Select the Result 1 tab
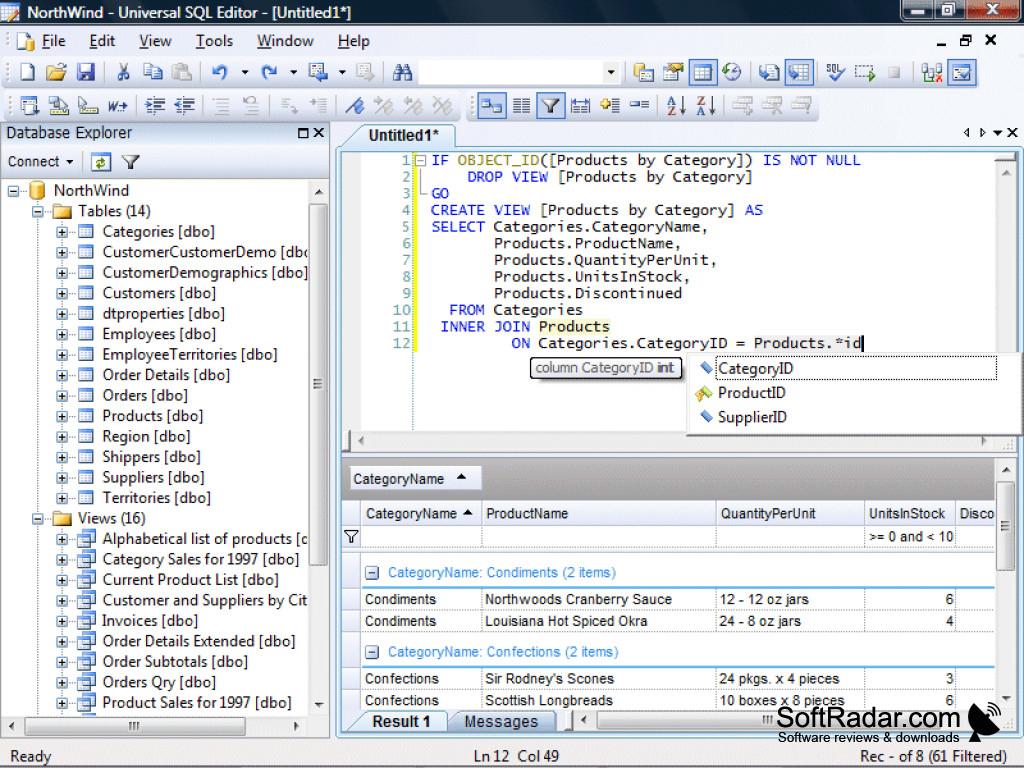 click(x=401, y=722)
